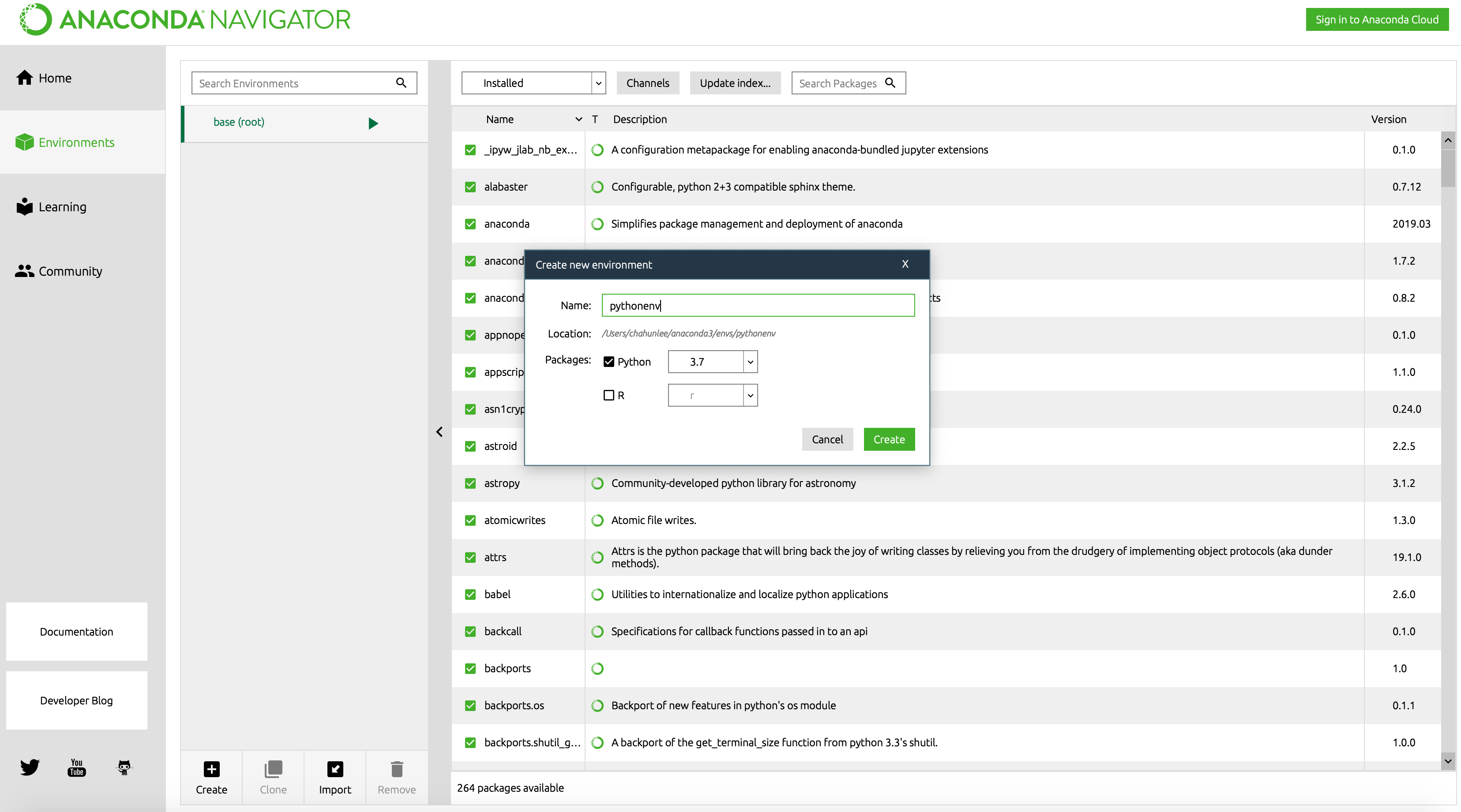Viewport: 1461px width, 812px height.
Task: Switch to the Environments tab
Action: pyautogui.click(x=83, y=142)
